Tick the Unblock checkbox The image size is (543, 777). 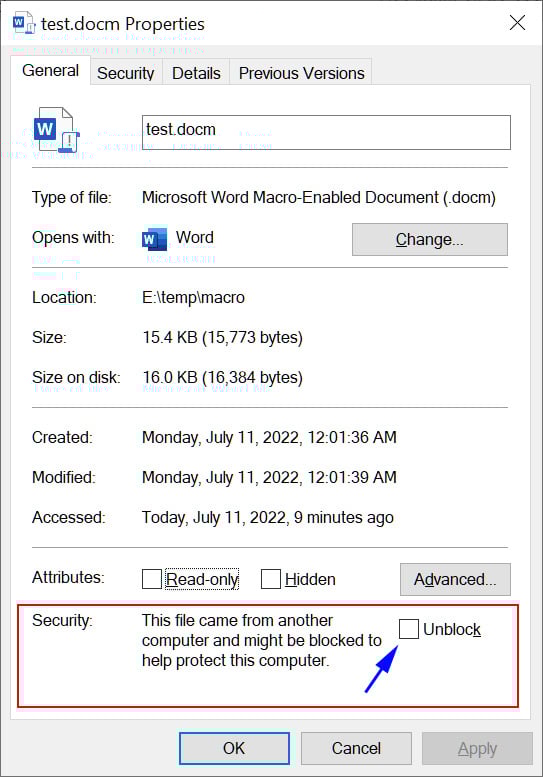[x=409, y=629]
